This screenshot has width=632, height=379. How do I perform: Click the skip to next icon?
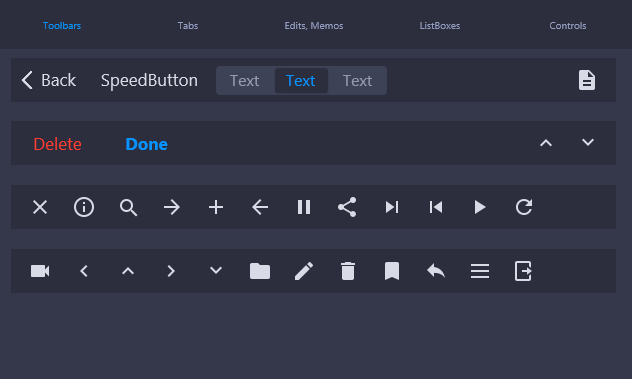tap(392, 207)
